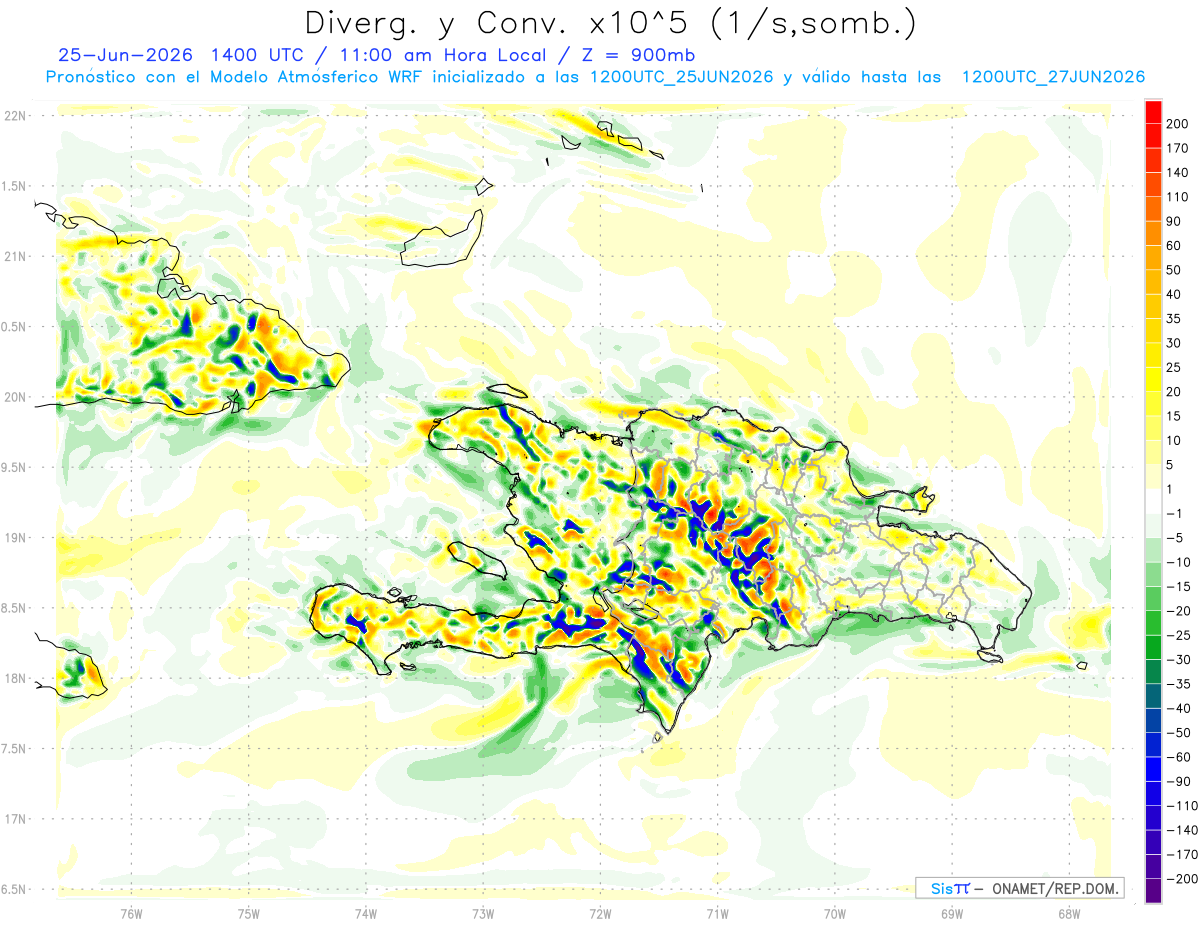The width and height of the screenshot is (1200, 927).
Task: Click the '0.5N' latitude label
Action: click(14, 327)
